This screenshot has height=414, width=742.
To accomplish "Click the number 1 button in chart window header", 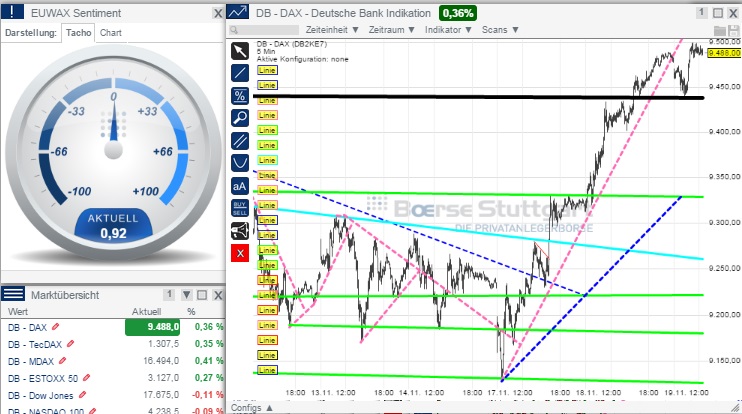I will (x=701, y=13).
